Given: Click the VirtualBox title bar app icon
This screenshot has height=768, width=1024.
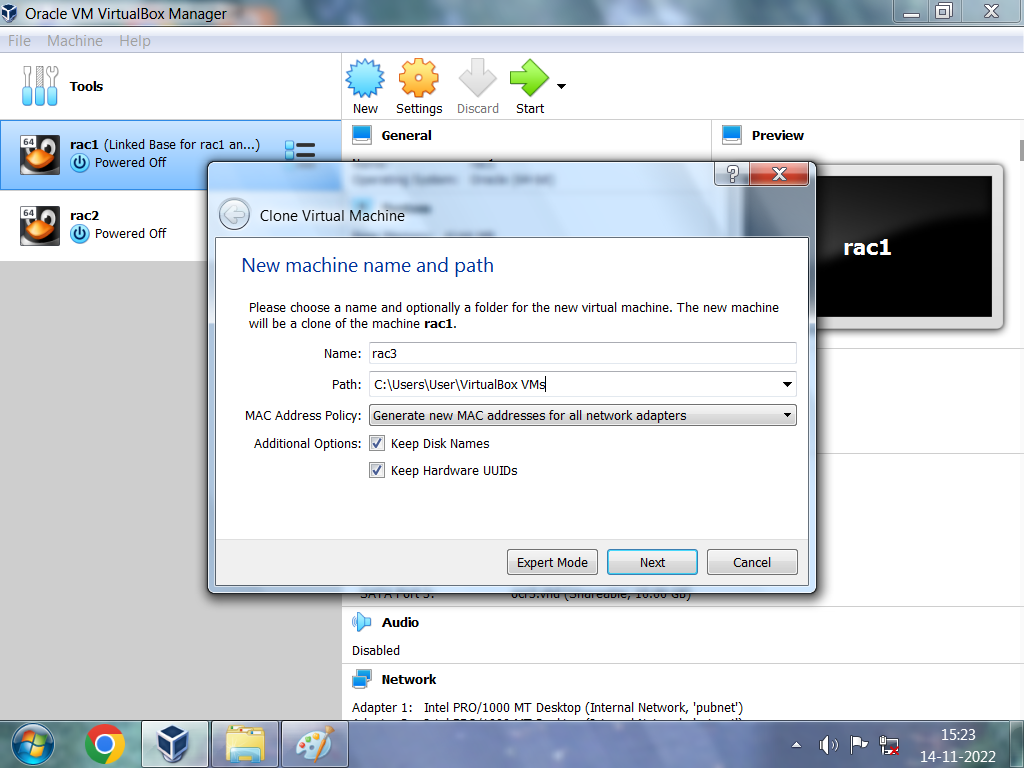Looking at the screenshot, I should (9, 13).
